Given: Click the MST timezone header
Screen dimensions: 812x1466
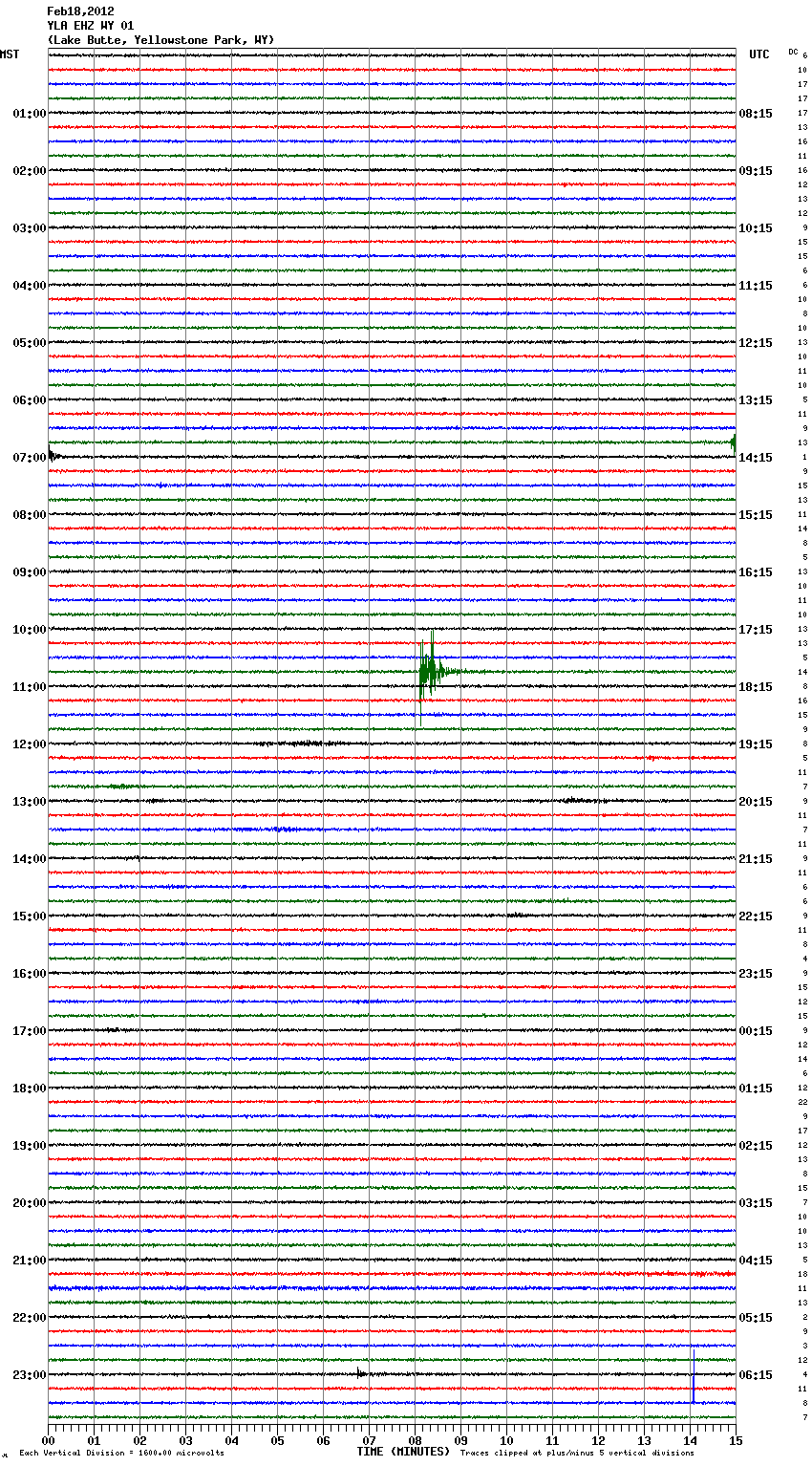Looking at the screenshot, I should point(10,54).
